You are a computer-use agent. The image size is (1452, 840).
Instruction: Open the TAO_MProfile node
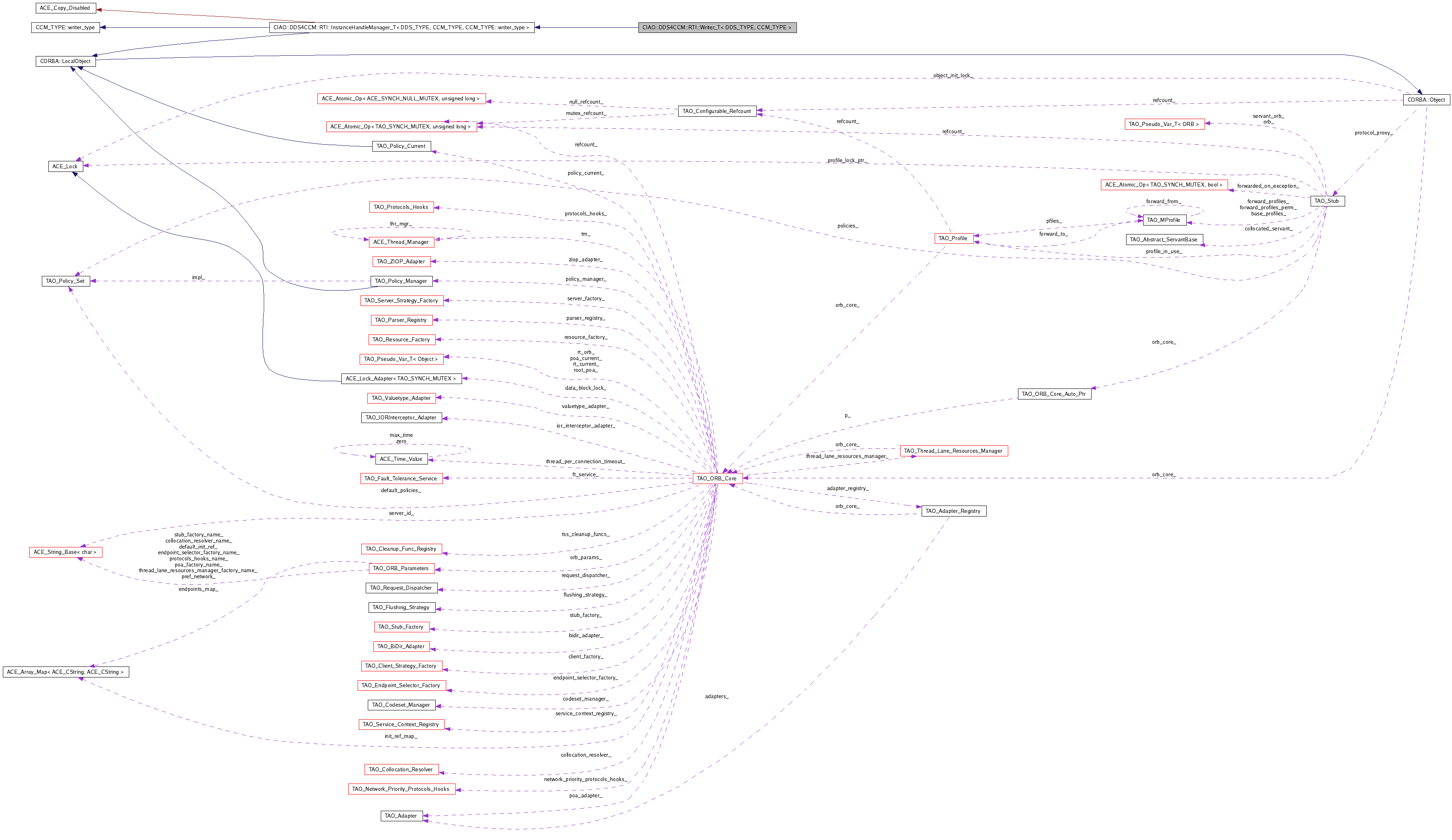1164,220
